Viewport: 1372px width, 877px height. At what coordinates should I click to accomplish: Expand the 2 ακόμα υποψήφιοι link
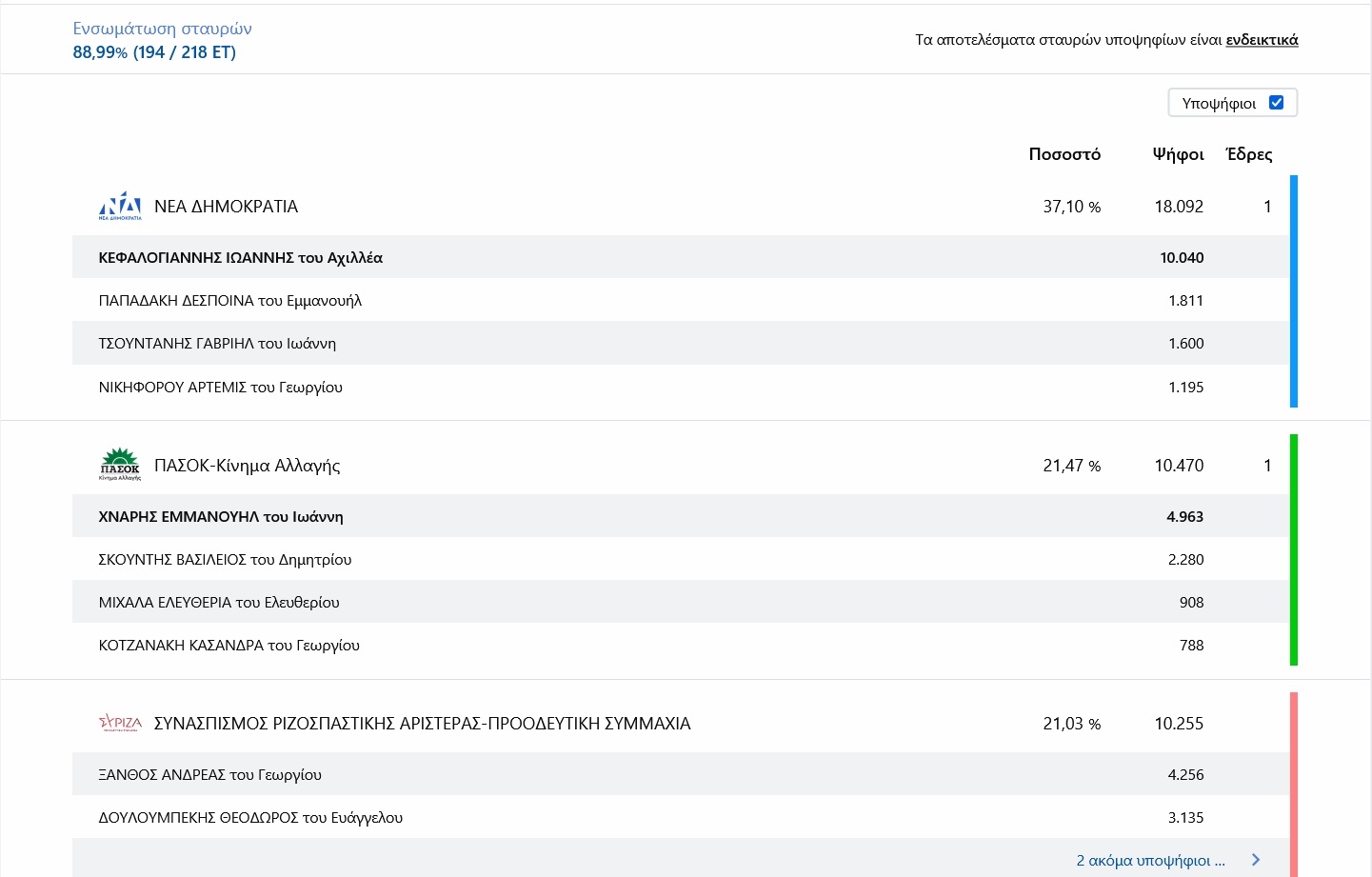coord(1150,860)
